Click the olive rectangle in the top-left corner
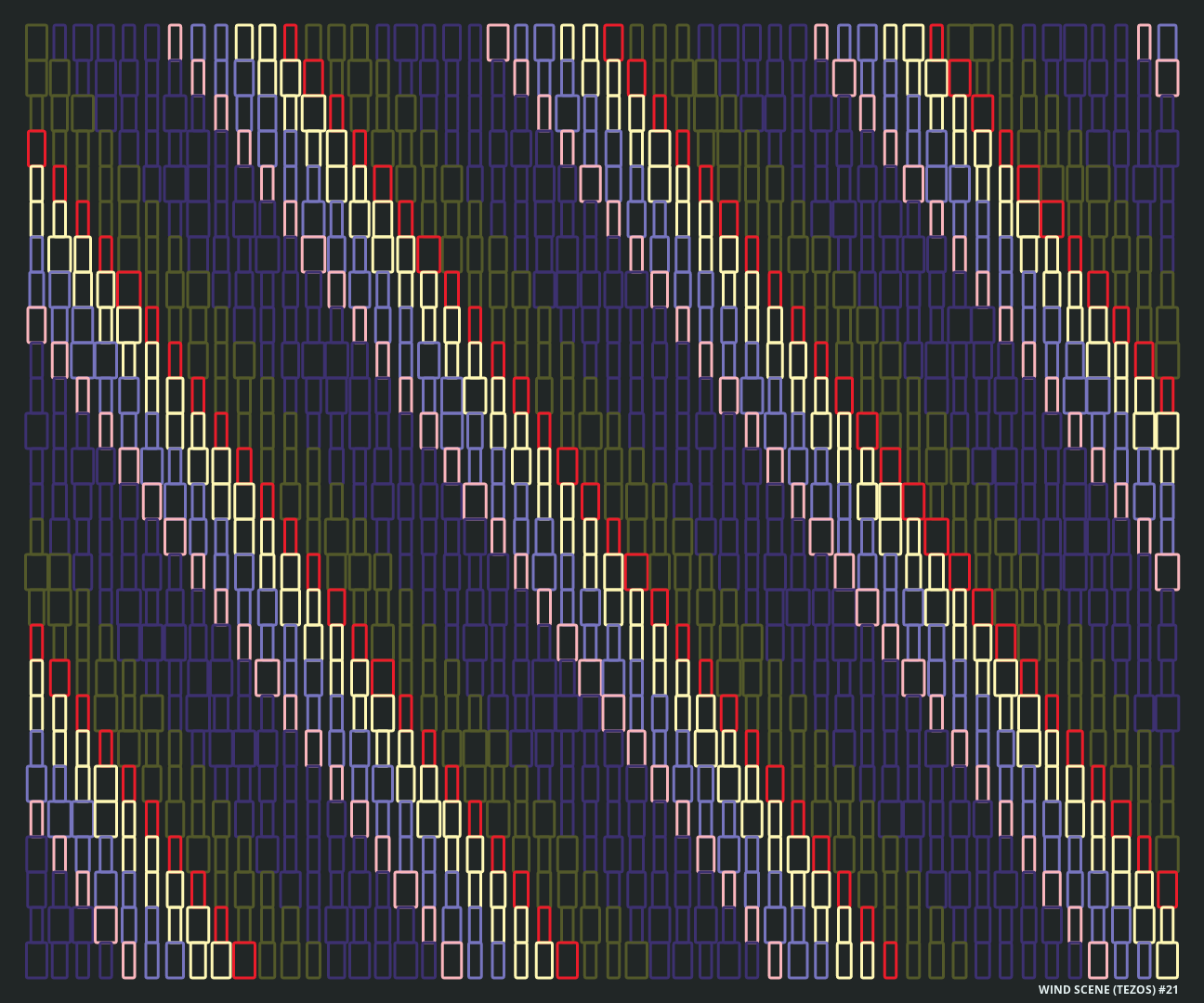This screenshot has height=1003, width=1204. (36, 43)
